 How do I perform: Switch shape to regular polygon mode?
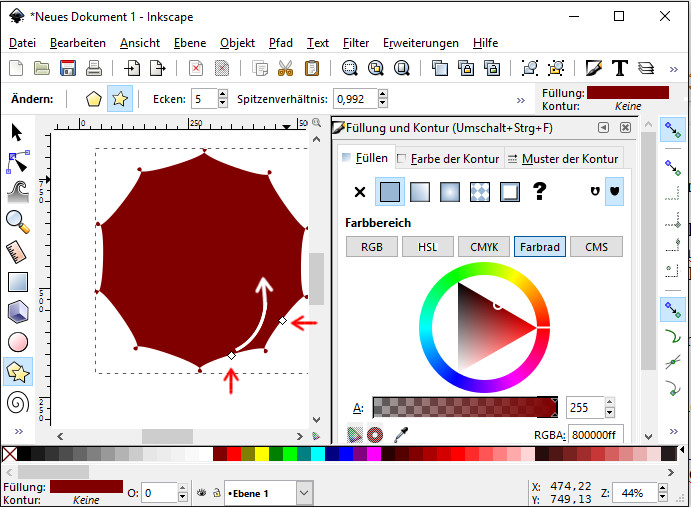[93, 99]
